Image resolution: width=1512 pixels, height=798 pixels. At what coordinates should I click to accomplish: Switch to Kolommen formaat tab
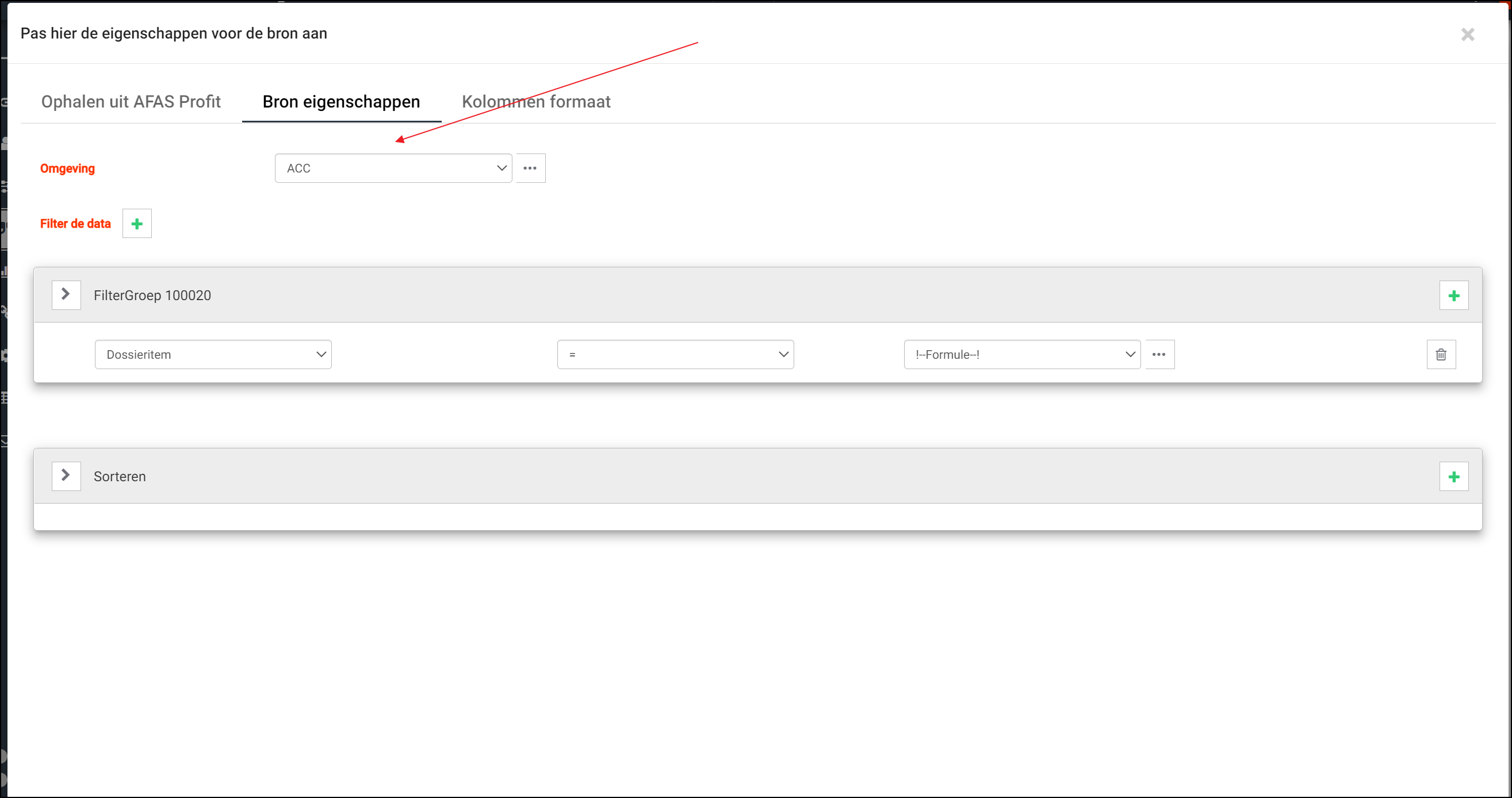[x=536, y=102]
